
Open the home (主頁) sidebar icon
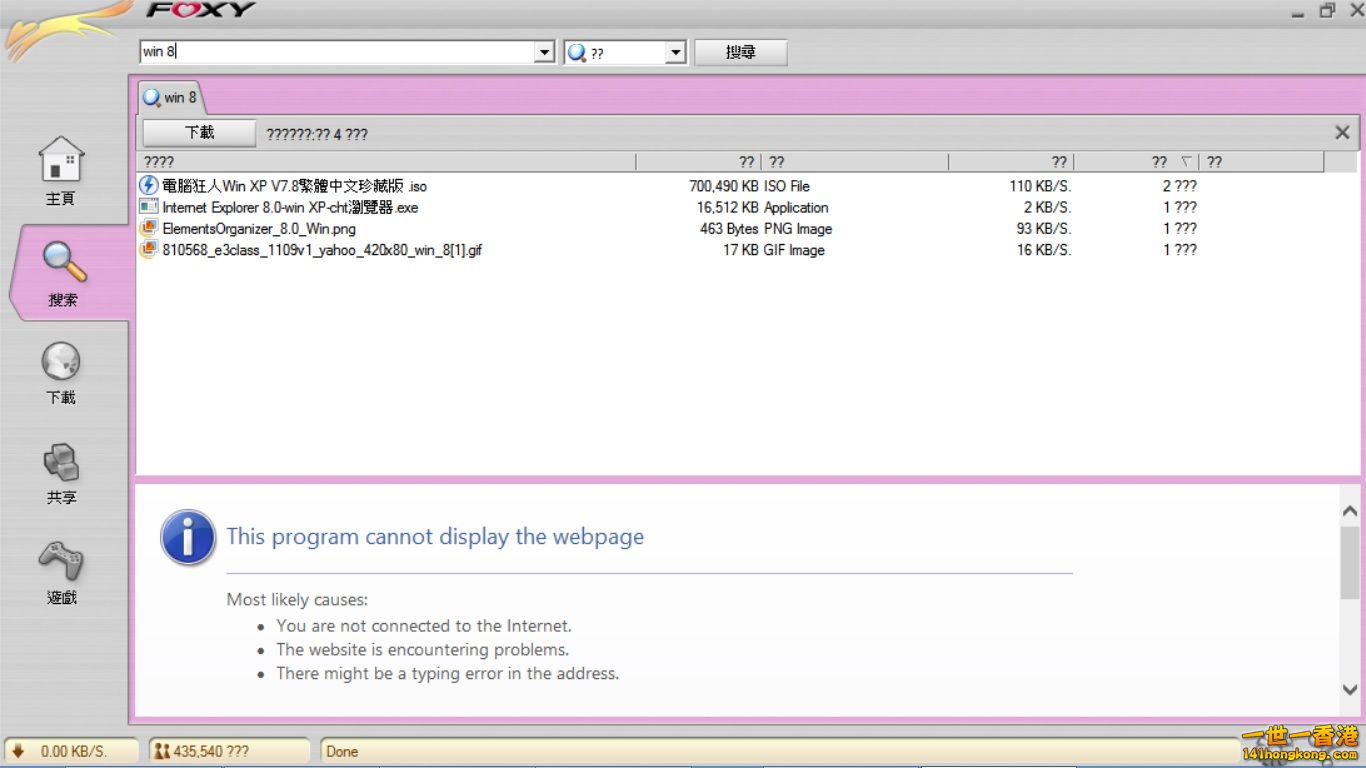(61, 161)
